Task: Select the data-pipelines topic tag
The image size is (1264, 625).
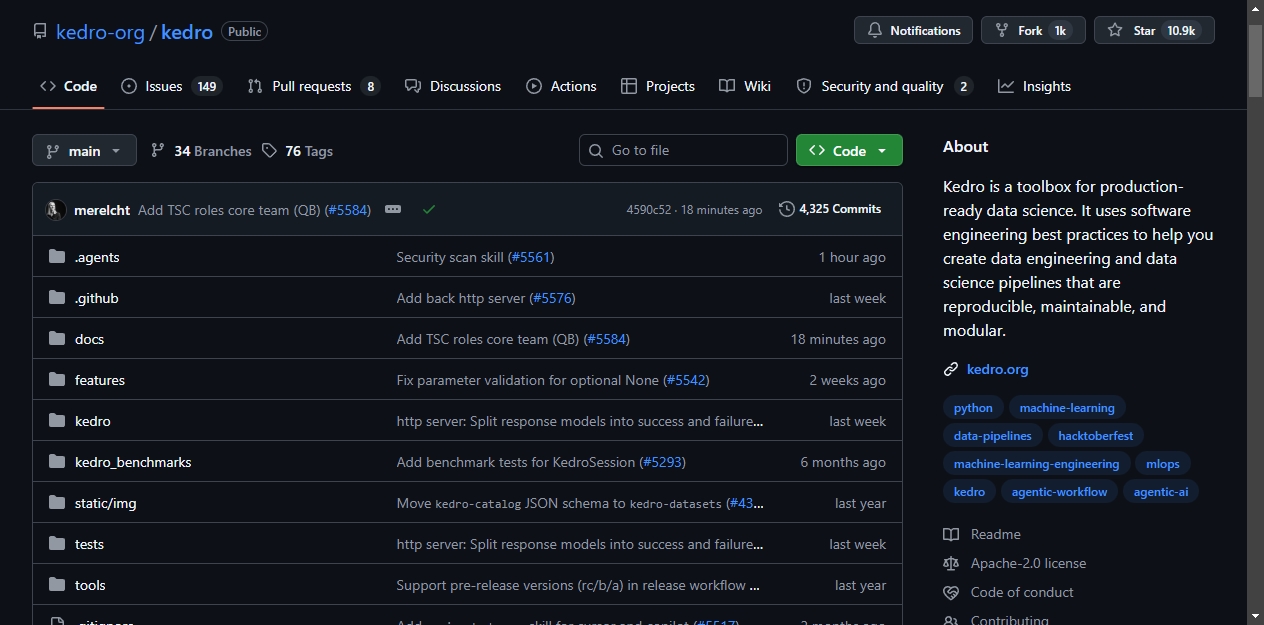Action: pos(993,435)
